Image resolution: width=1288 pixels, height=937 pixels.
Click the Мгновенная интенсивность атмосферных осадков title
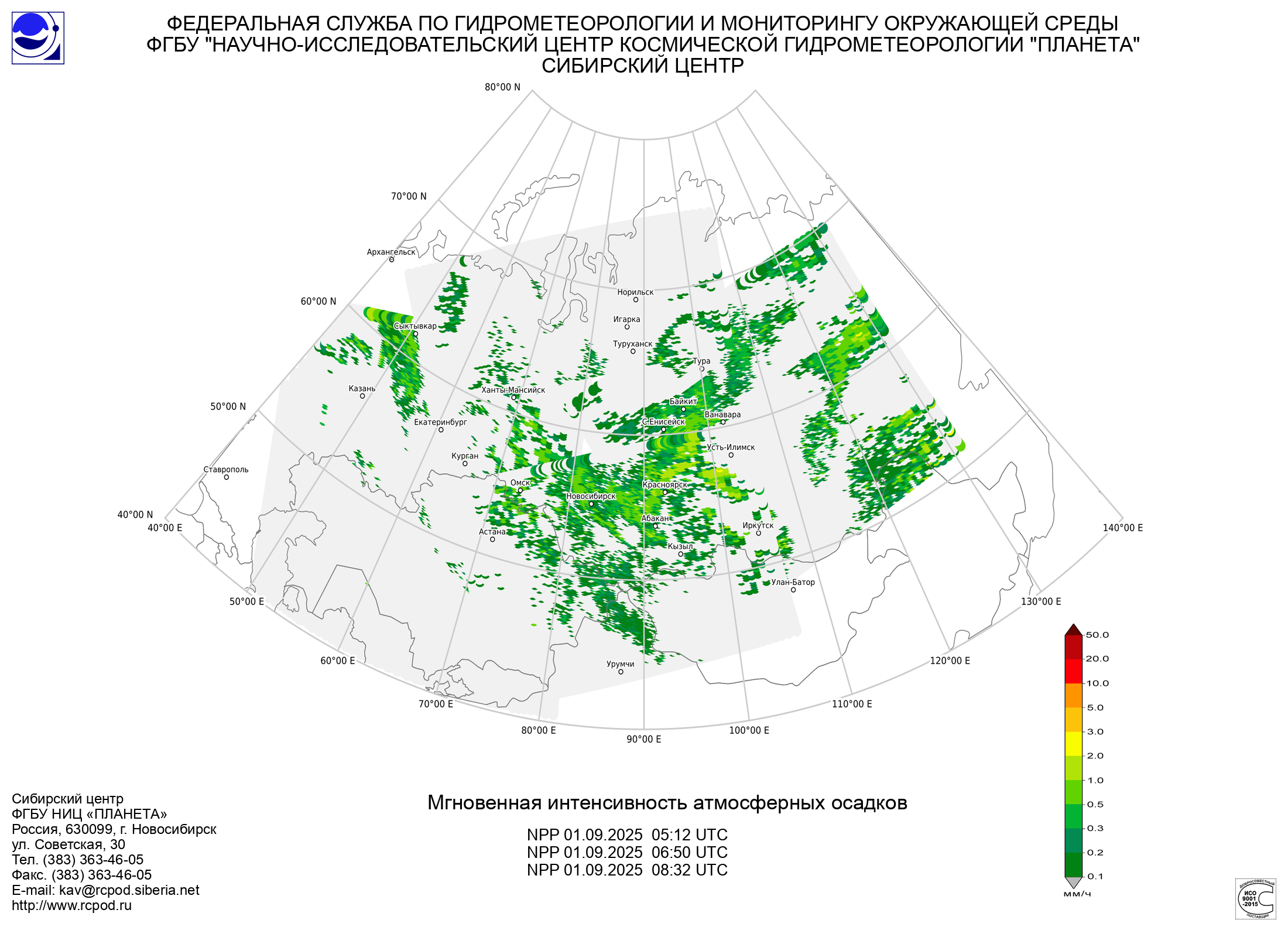(667, 803)
